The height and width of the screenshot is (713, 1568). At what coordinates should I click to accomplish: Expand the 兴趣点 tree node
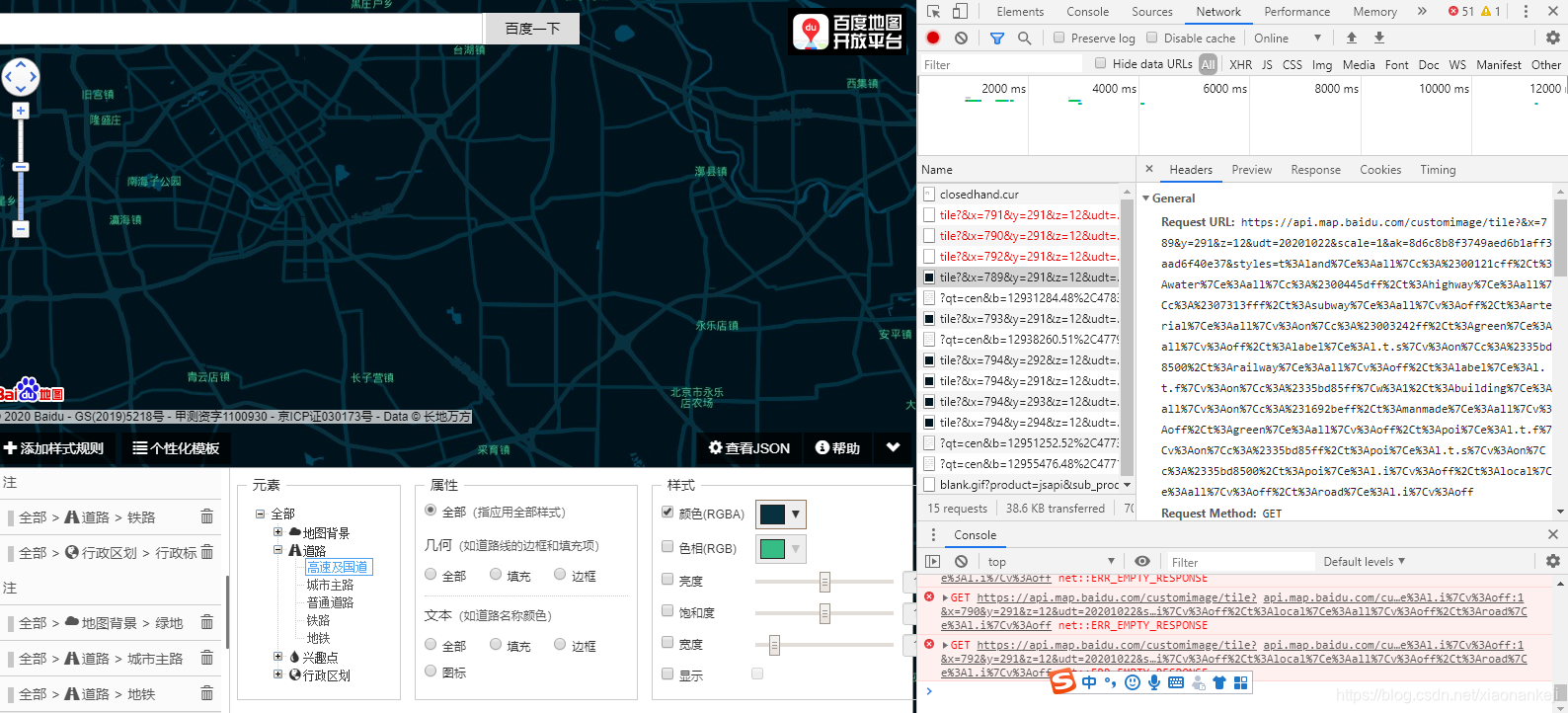[277, 656]
